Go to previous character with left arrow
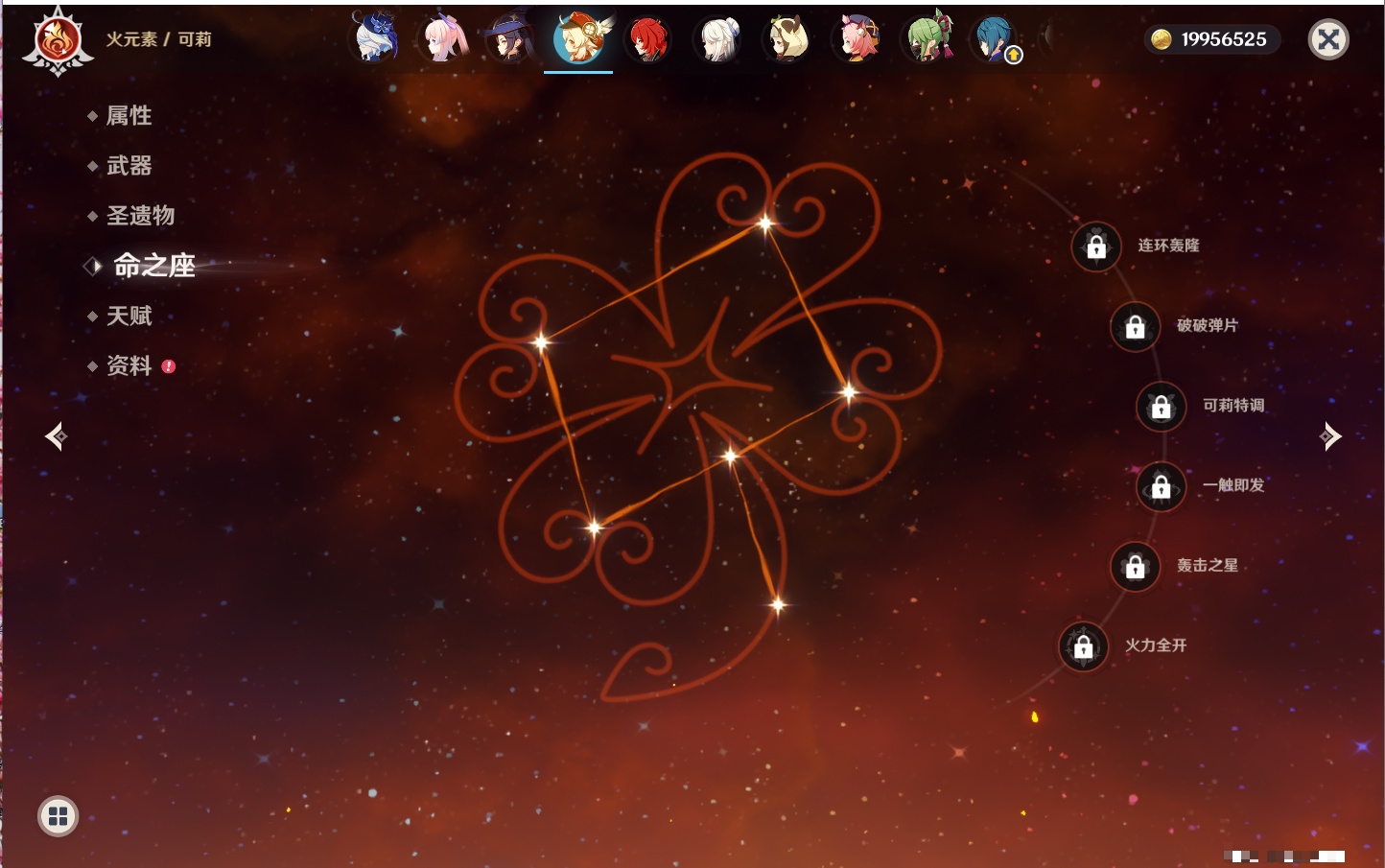The height and width of the screenshot is (868, 1385). (x=56, y=436)
